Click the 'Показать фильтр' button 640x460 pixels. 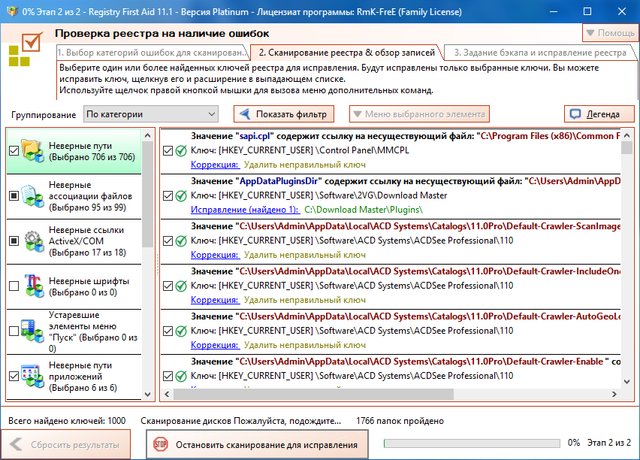pos(283,114)
